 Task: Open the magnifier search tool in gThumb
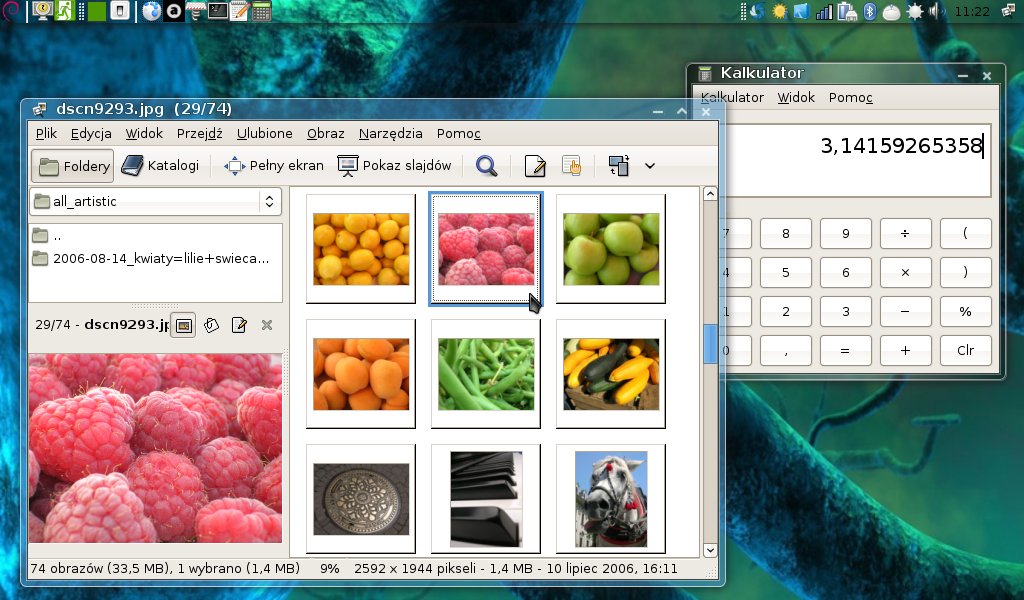[x=486, y=166]
